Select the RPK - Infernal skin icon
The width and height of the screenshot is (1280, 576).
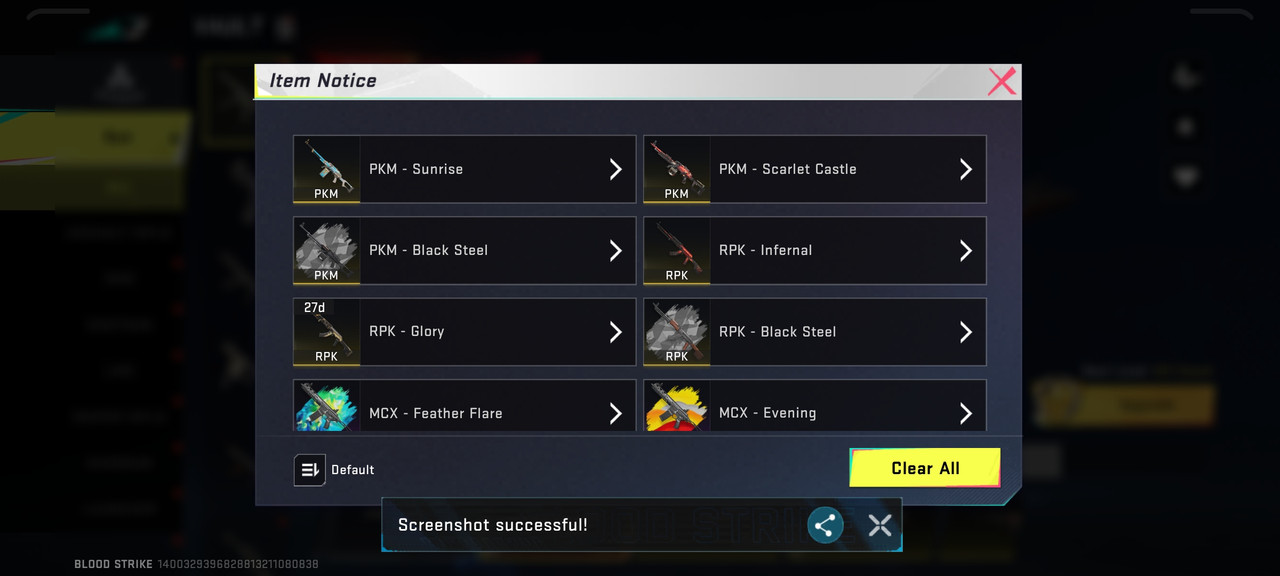click(677, 250)
